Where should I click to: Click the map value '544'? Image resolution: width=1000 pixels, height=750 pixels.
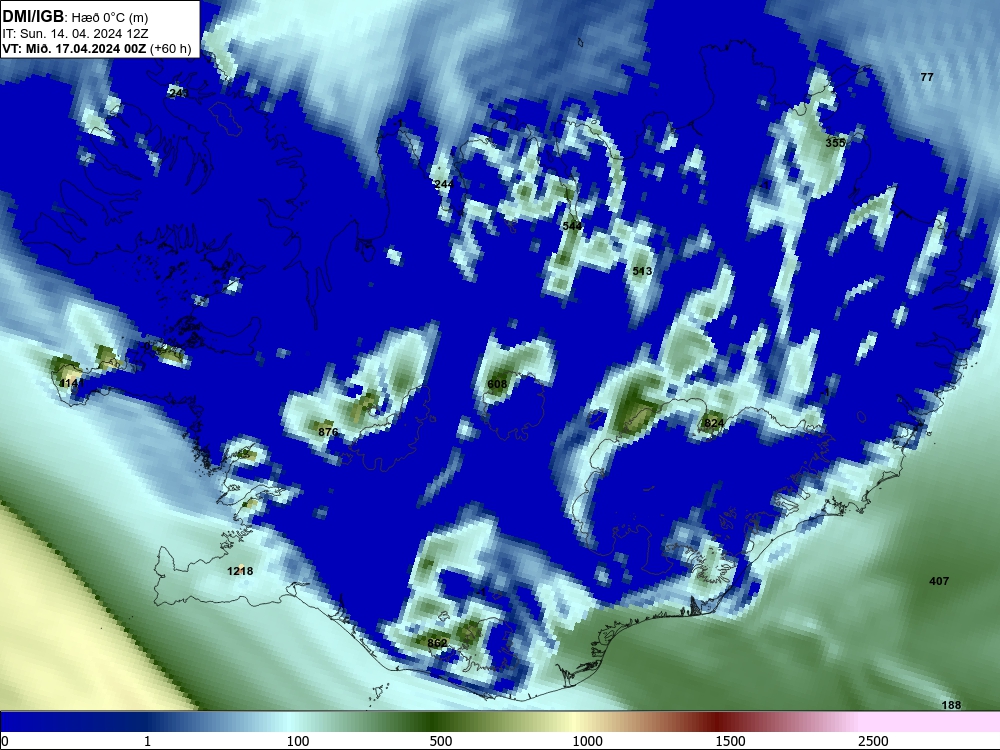(572, 226)
